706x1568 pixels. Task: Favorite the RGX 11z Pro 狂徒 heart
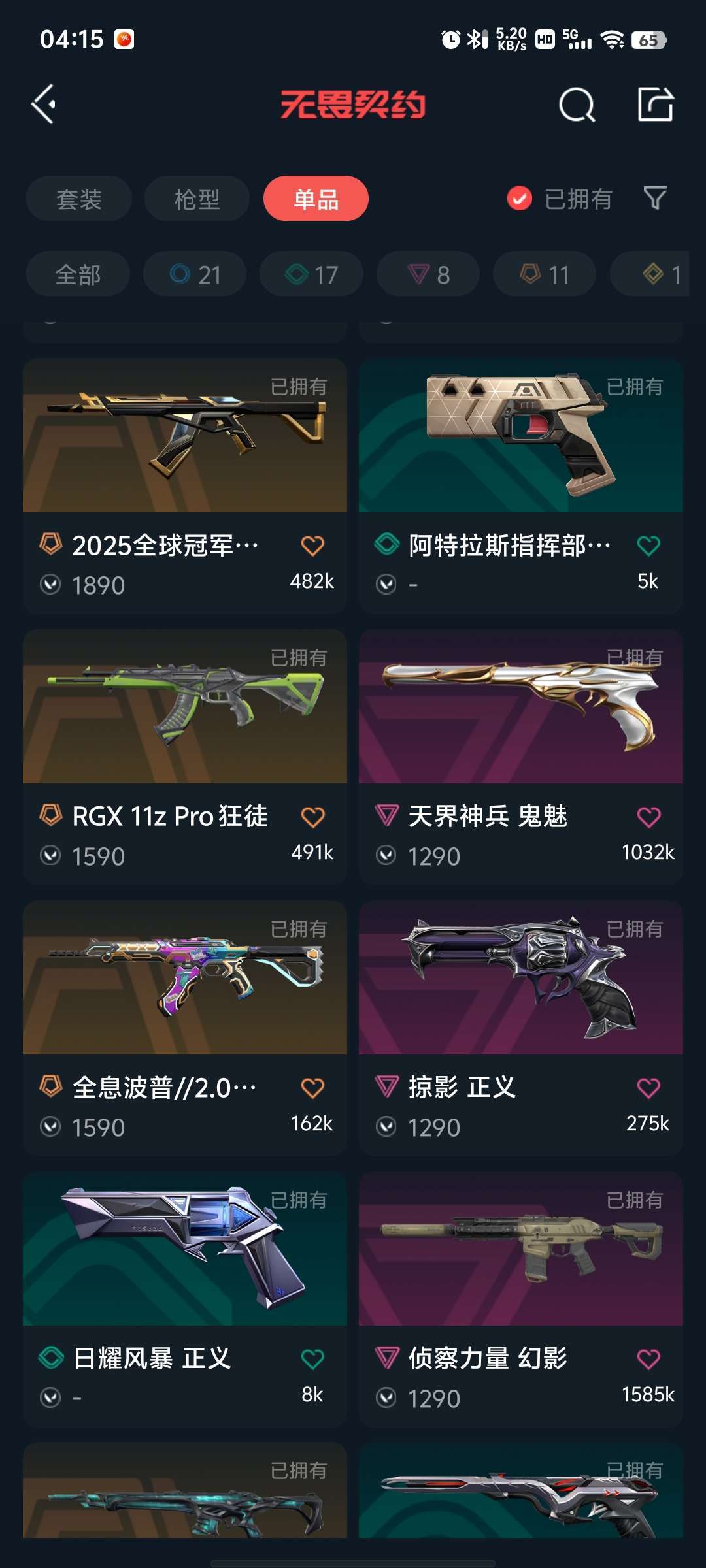pyautogui.click(x=312, y=817)
